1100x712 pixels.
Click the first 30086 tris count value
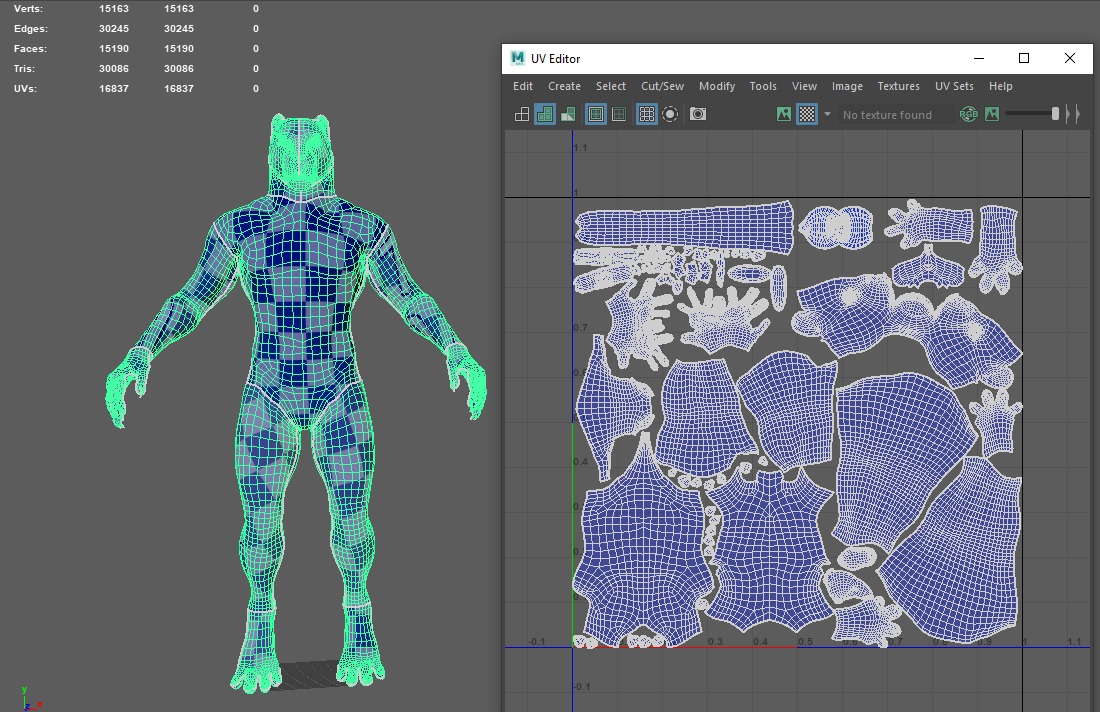114,69
